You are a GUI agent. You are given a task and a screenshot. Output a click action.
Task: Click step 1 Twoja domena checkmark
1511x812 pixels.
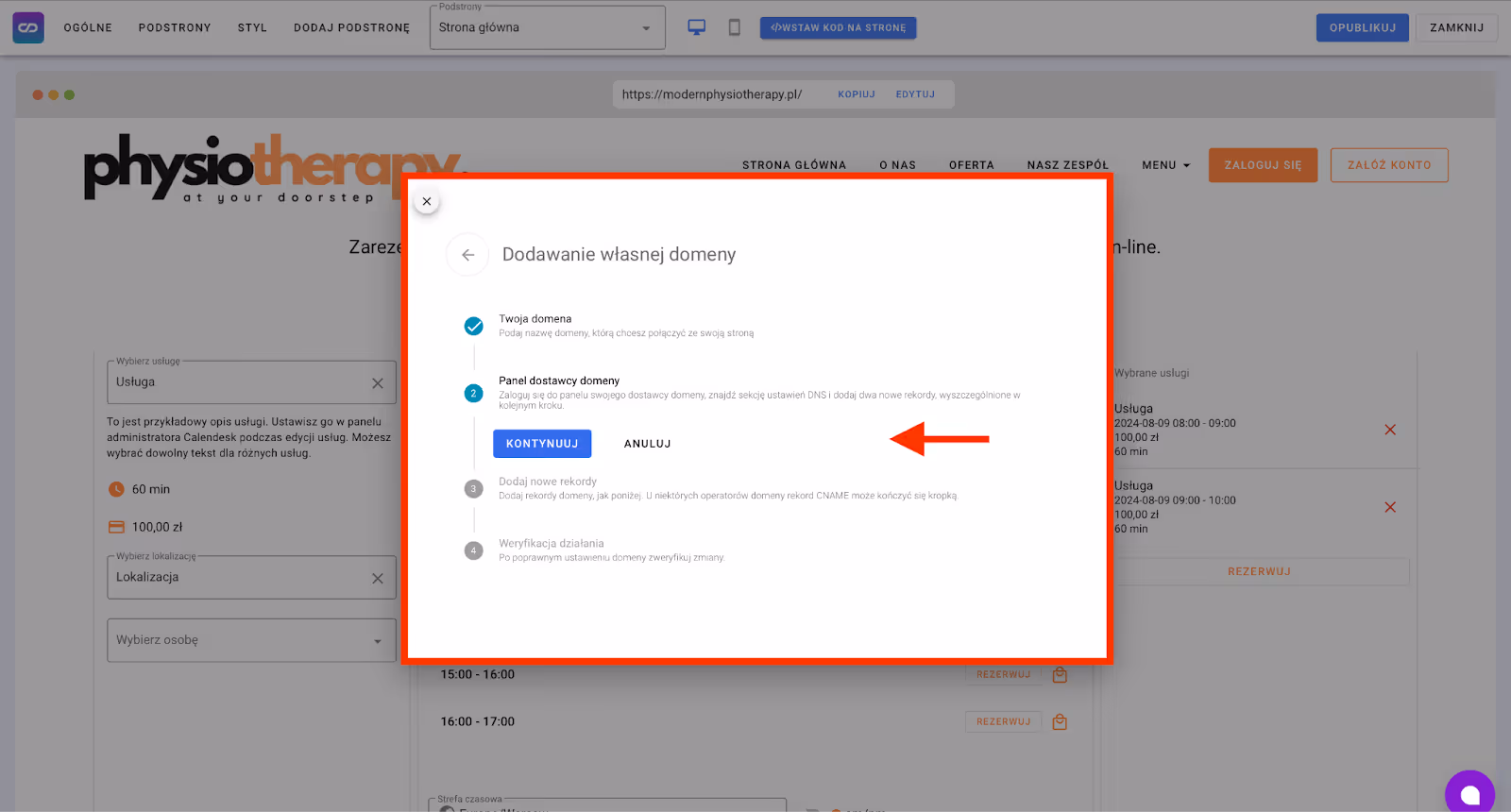474,327
